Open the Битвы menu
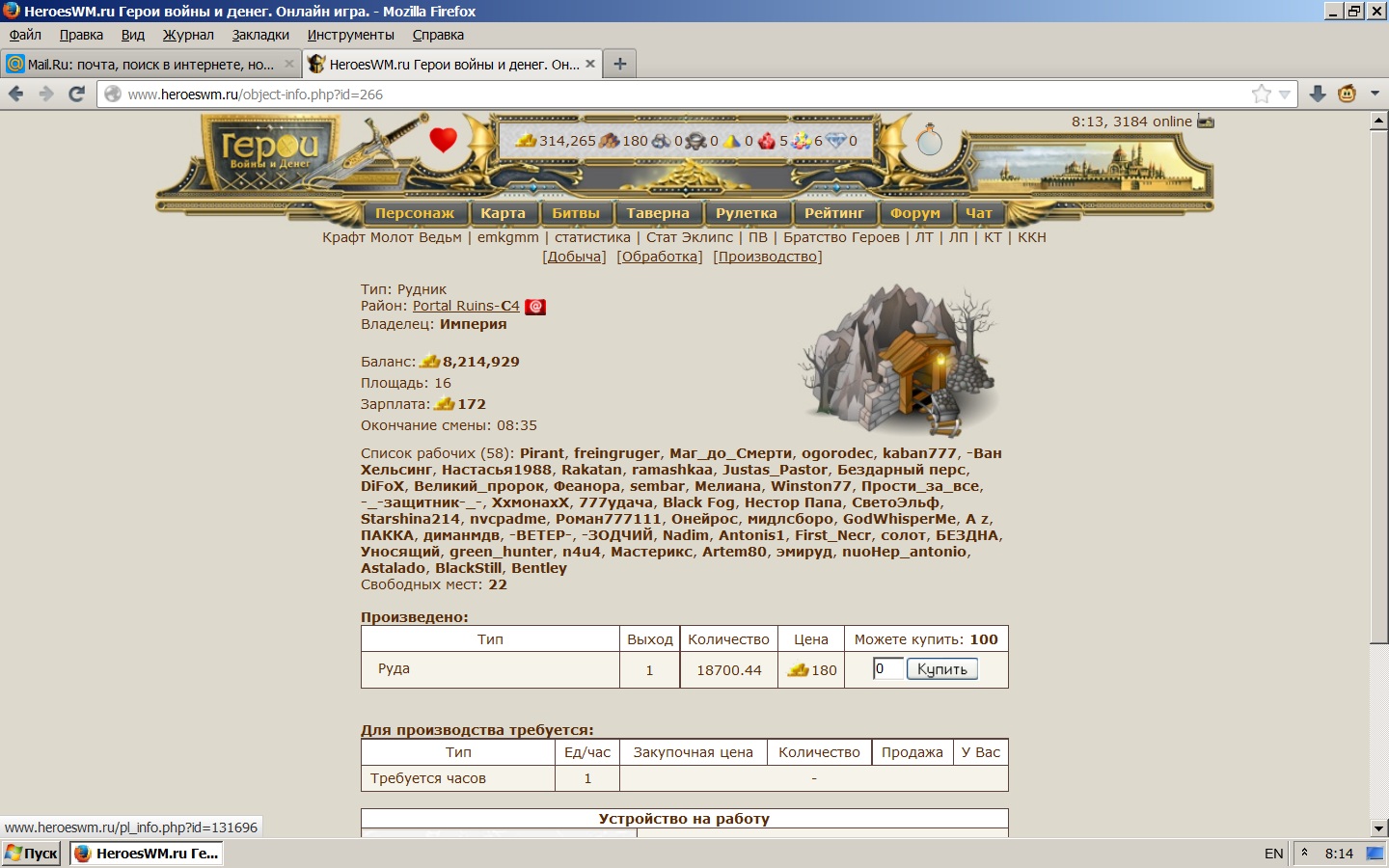This screenshot has width=1389, height=868. pyautogui.click(x=576, y=213)
